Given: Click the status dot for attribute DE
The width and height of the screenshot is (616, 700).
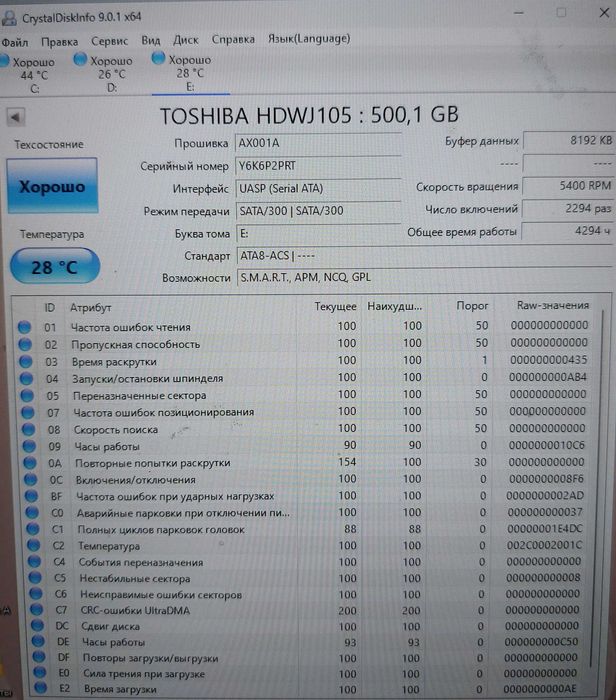Looking at the screenshot, I should tap(38, 642).
